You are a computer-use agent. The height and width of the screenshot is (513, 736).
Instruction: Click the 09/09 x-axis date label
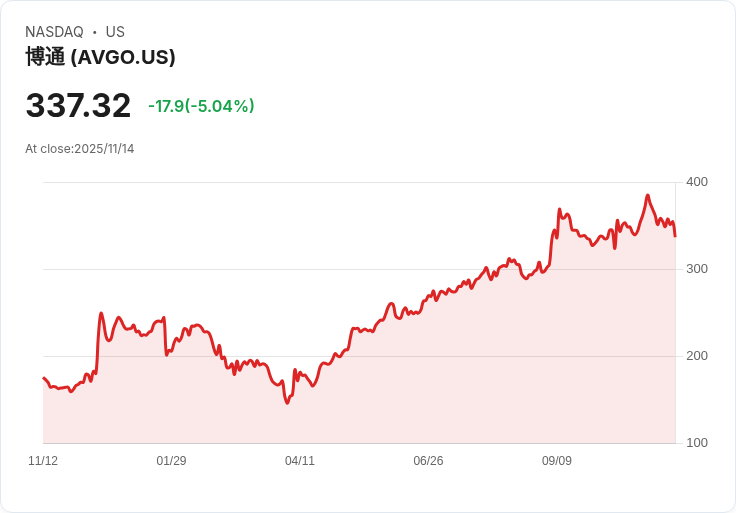(x=557, y=461)
